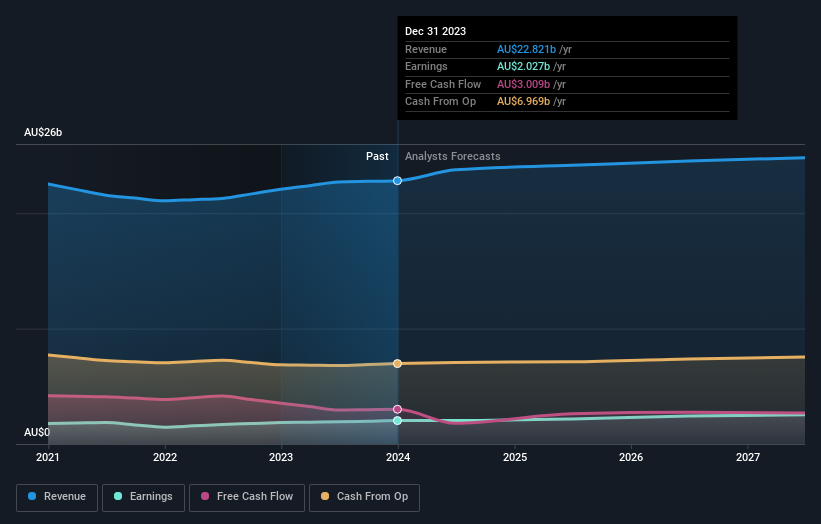Click the 2026 x-axis label
This screenshot has width=821, height=524.
pos(631,457)
